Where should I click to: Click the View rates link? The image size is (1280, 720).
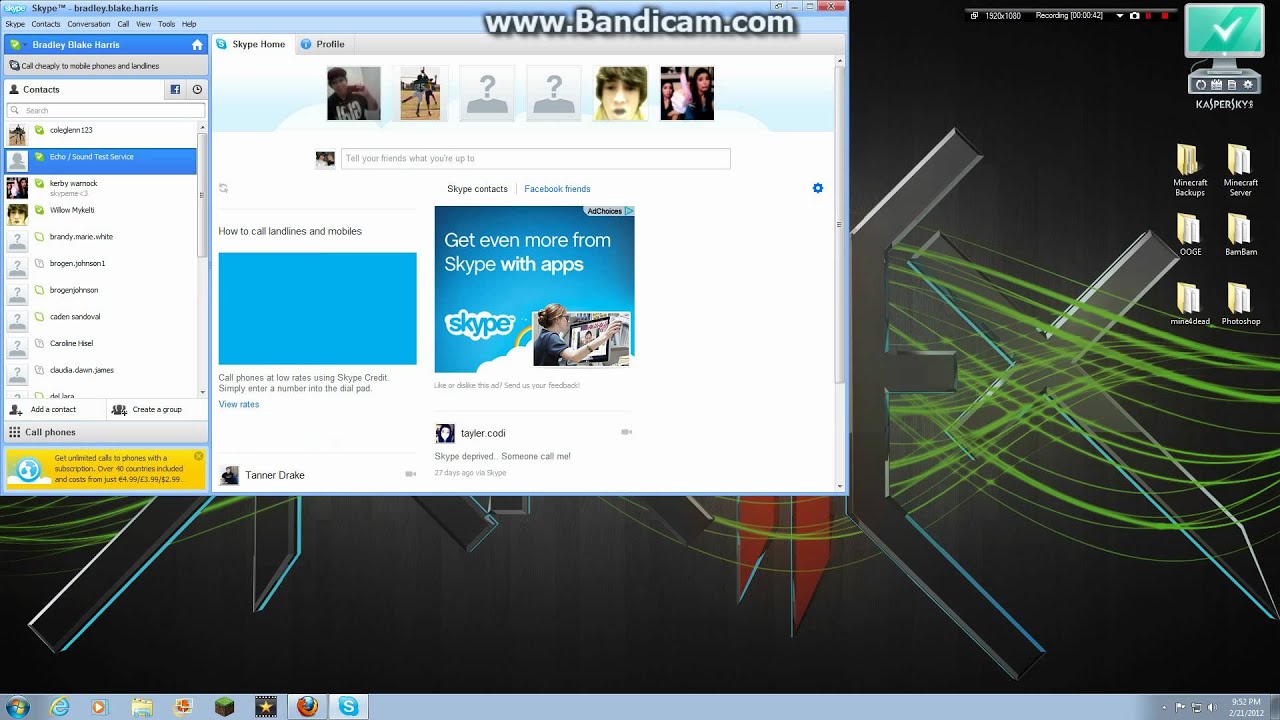tap(239, 404)
